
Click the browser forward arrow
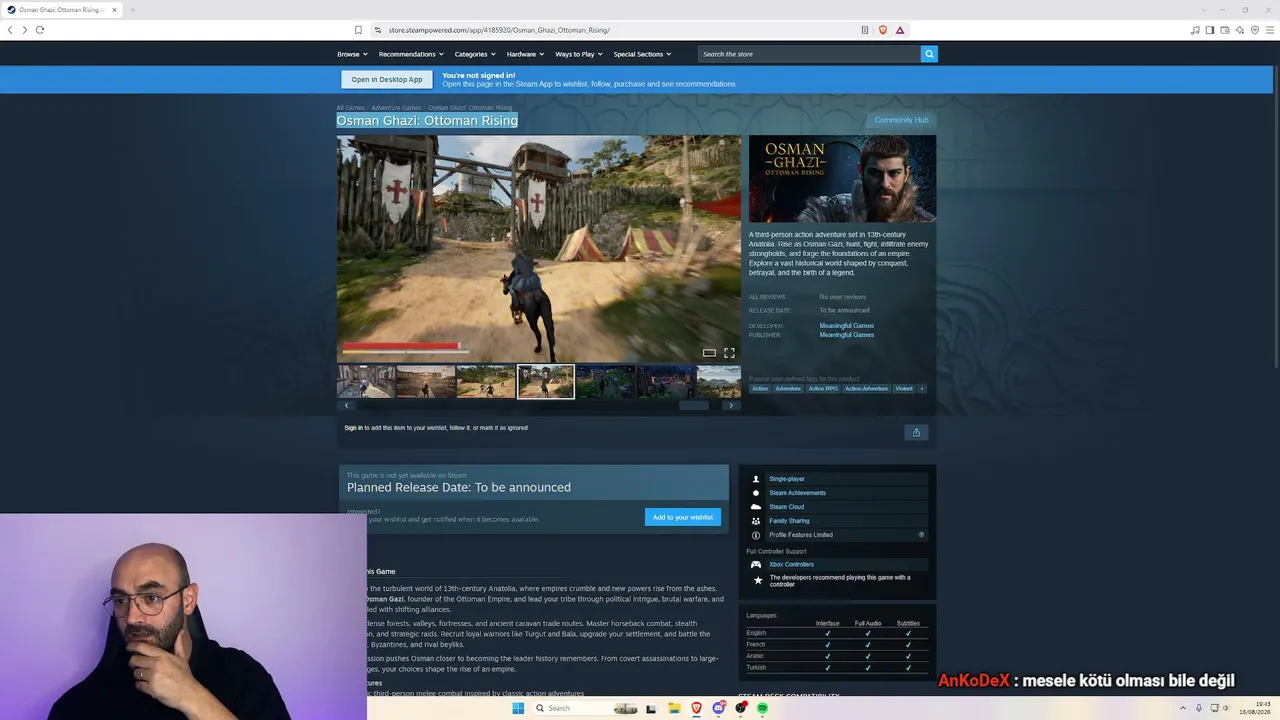coord(25,30)
